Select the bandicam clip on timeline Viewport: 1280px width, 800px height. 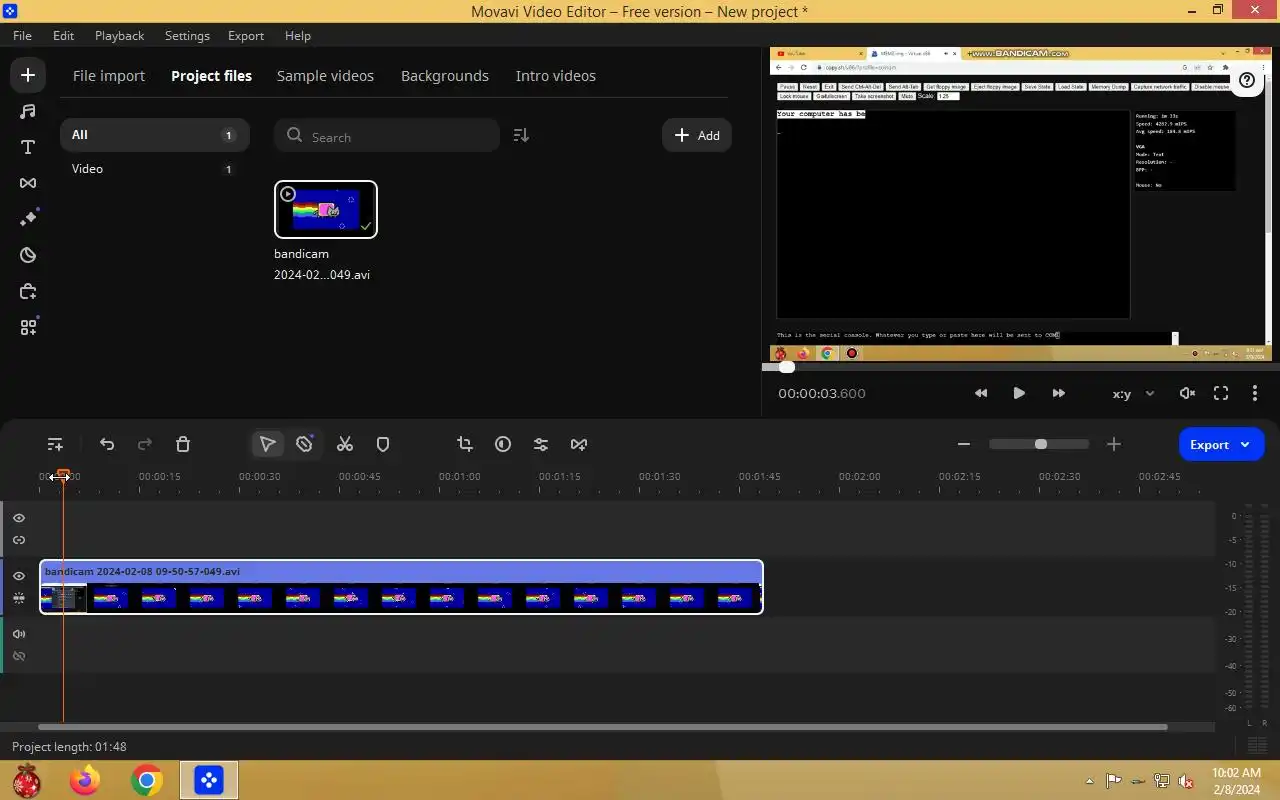pyautogui.click(x=401, y=587)
